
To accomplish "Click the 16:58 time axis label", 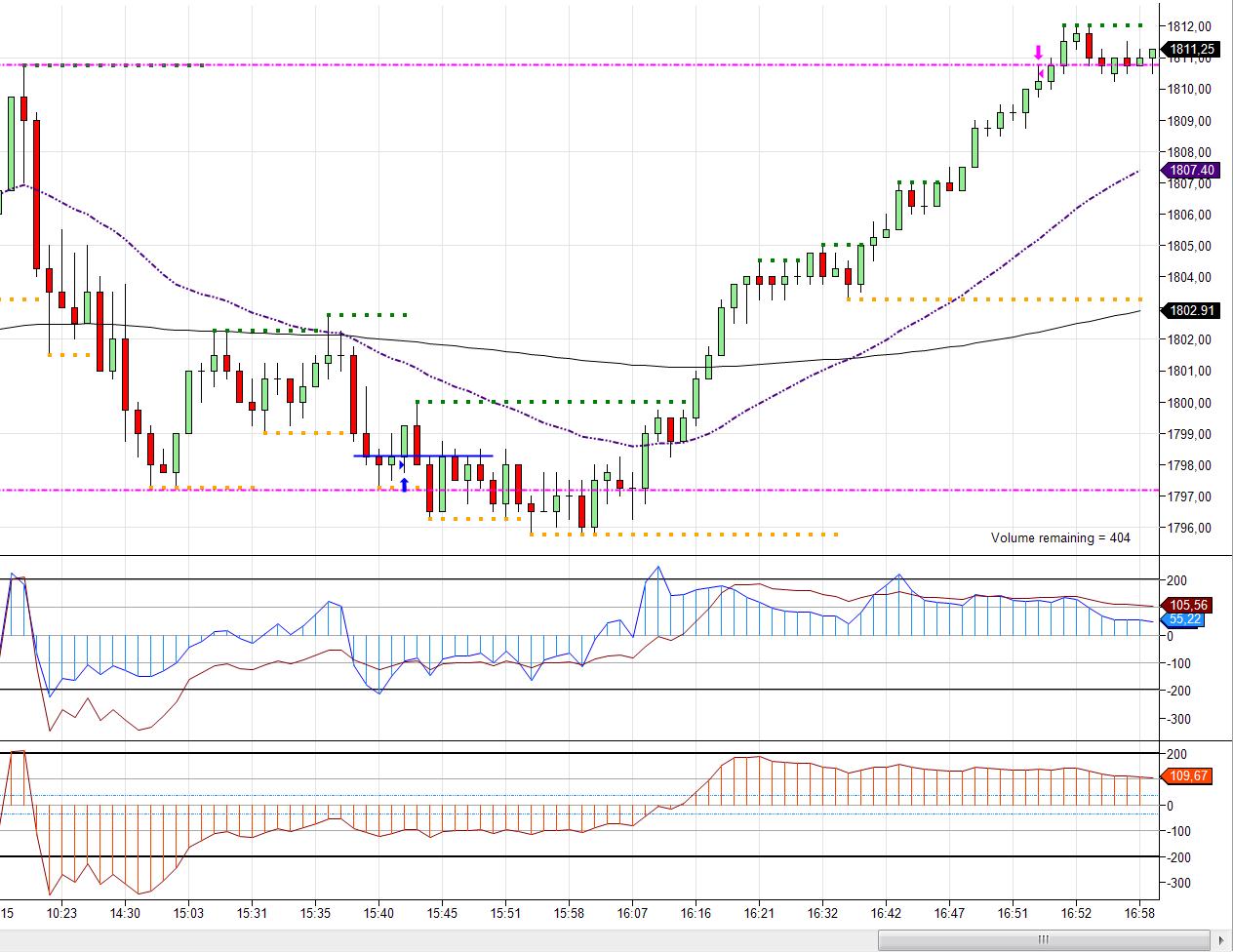I will point(1139,914).
